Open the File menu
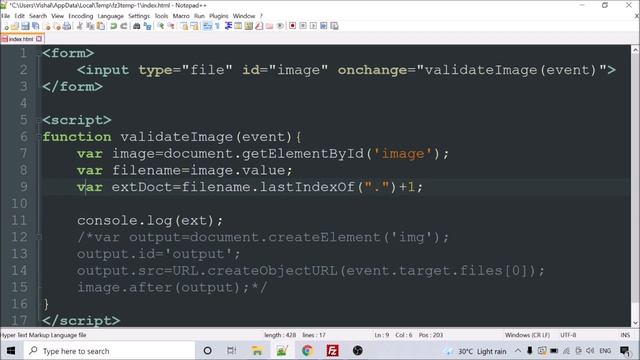Viewport: 640px width, 360px height. tap(5, 16)
